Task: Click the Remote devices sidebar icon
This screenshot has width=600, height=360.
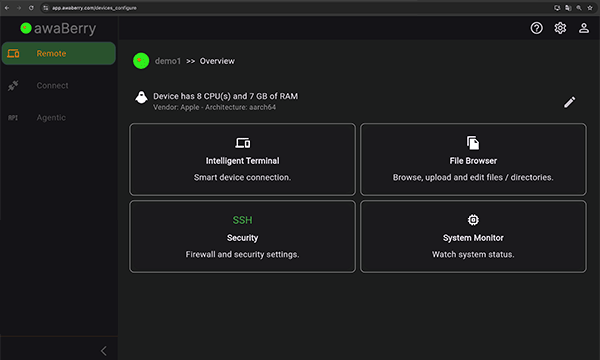Action: coord(13,53)
